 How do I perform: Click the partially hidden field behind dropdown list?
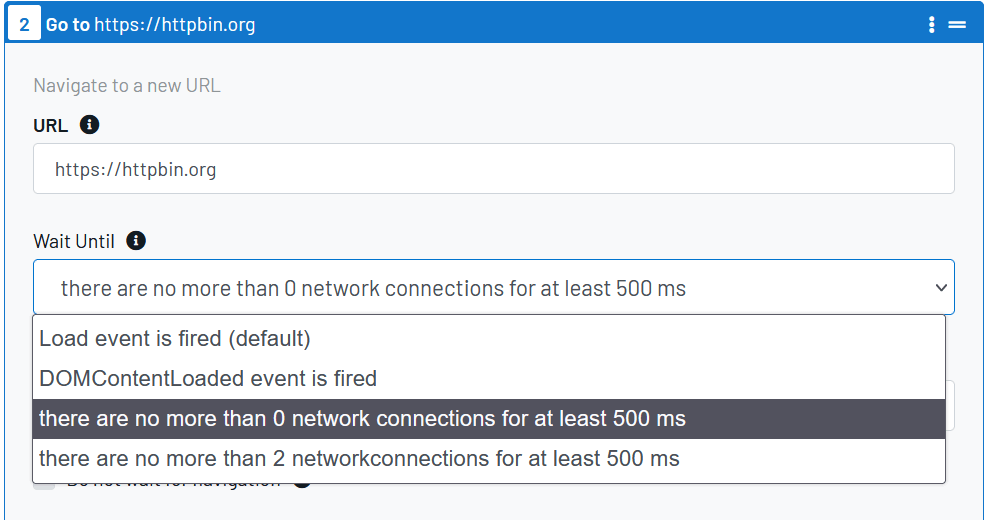(x=950, y=406)
